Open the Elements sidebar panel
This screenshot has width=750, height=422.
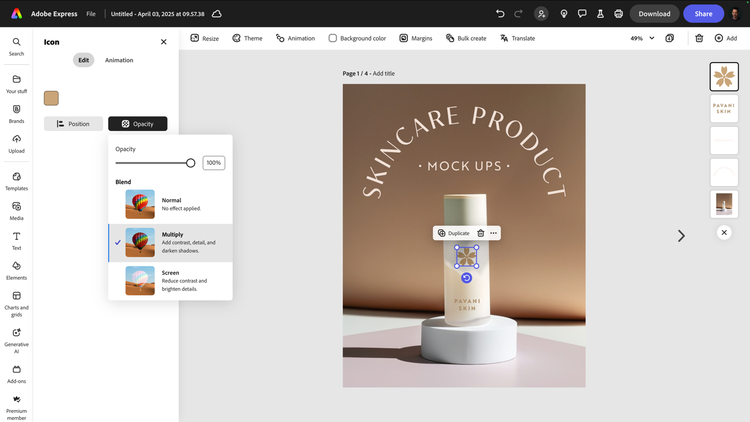point(16,269)
